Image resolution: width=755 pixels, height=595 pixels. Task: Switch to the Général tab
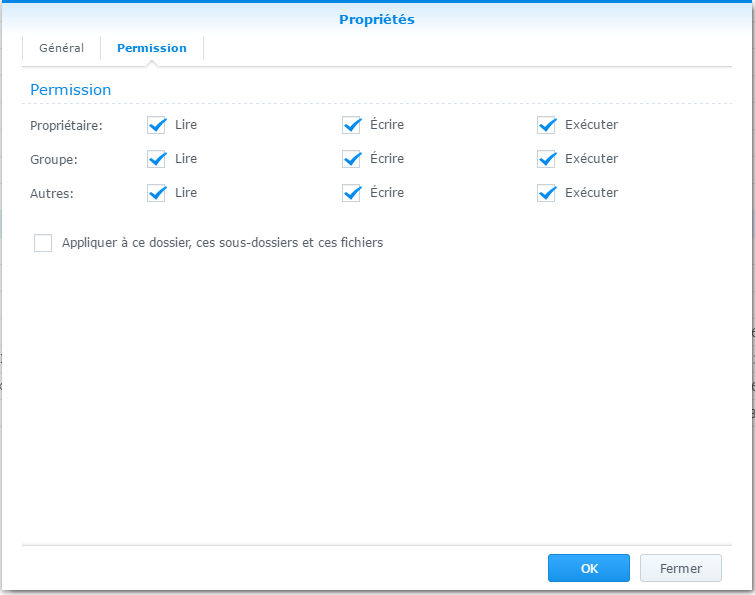pyautogui.click(x=61, y=48)
